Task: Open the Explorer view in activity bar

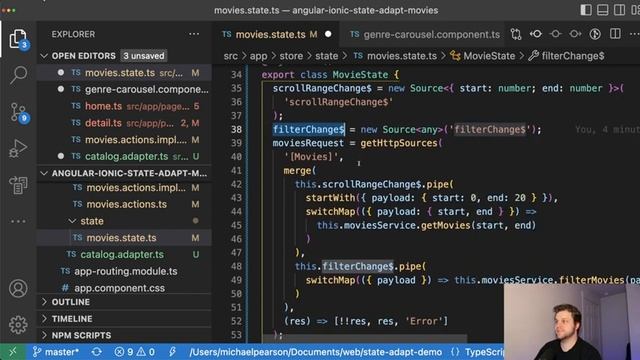Action: 18,40
